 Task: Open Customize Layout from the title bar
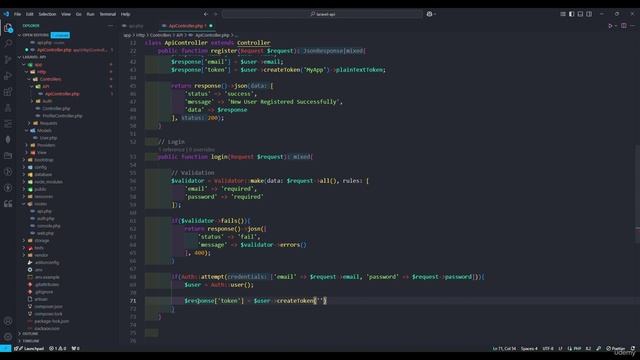pos(563,14)
